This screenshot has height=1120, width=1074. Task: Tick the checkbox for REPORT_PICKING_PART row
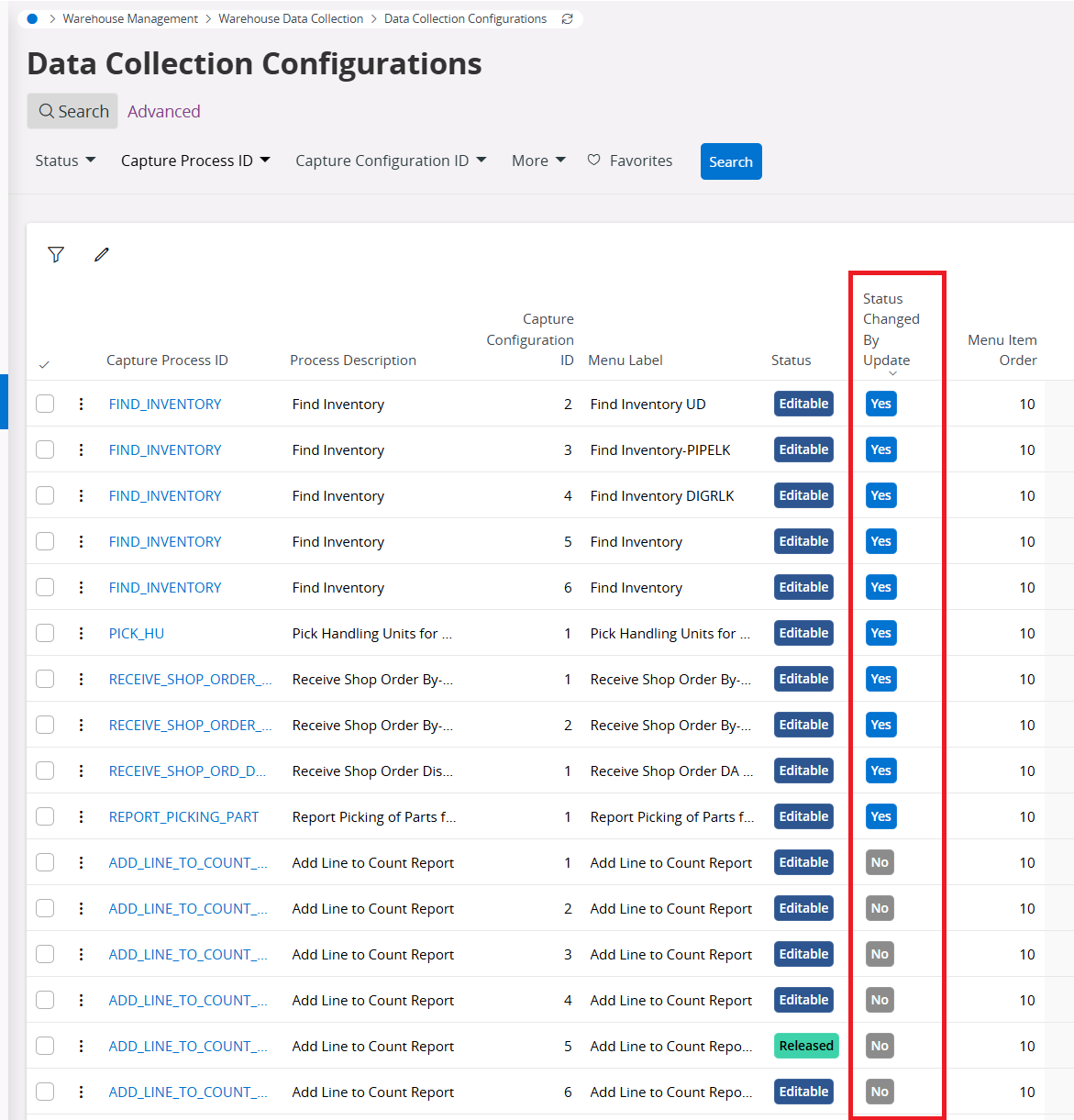pos(45,816)
